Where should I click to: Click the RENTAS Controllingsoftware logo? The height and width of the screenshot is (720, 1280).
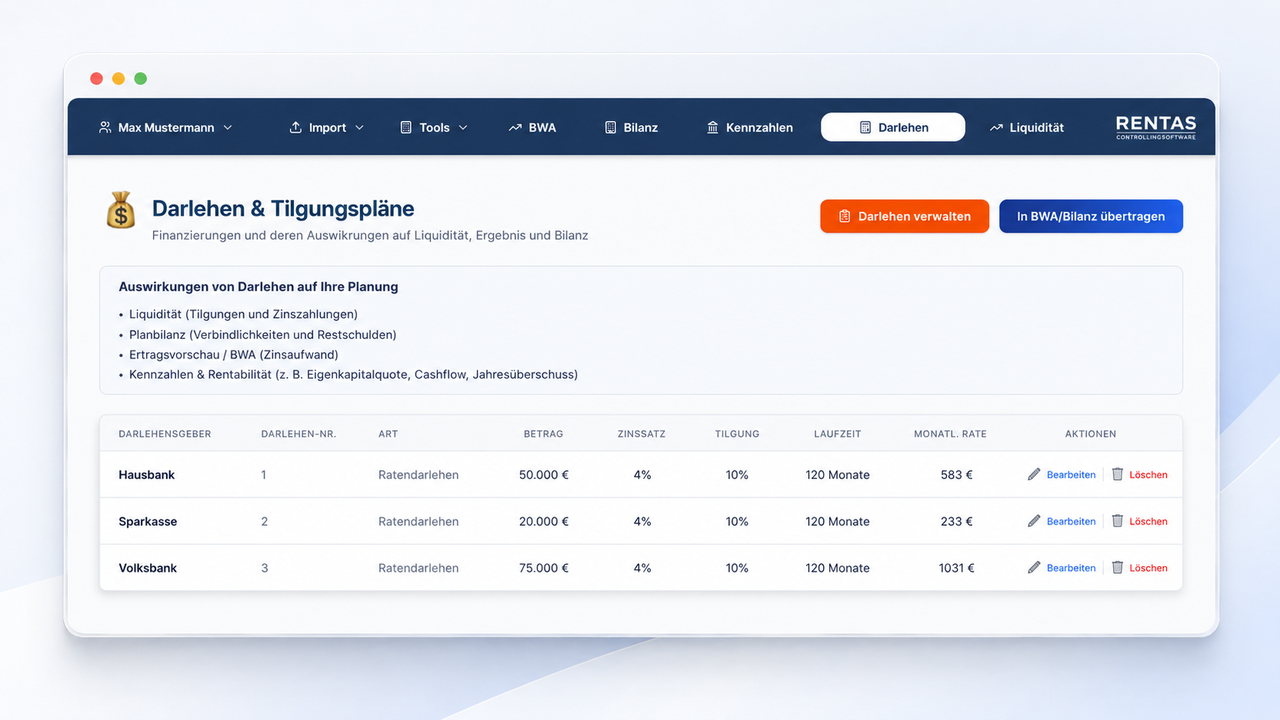click(1156, 127)
